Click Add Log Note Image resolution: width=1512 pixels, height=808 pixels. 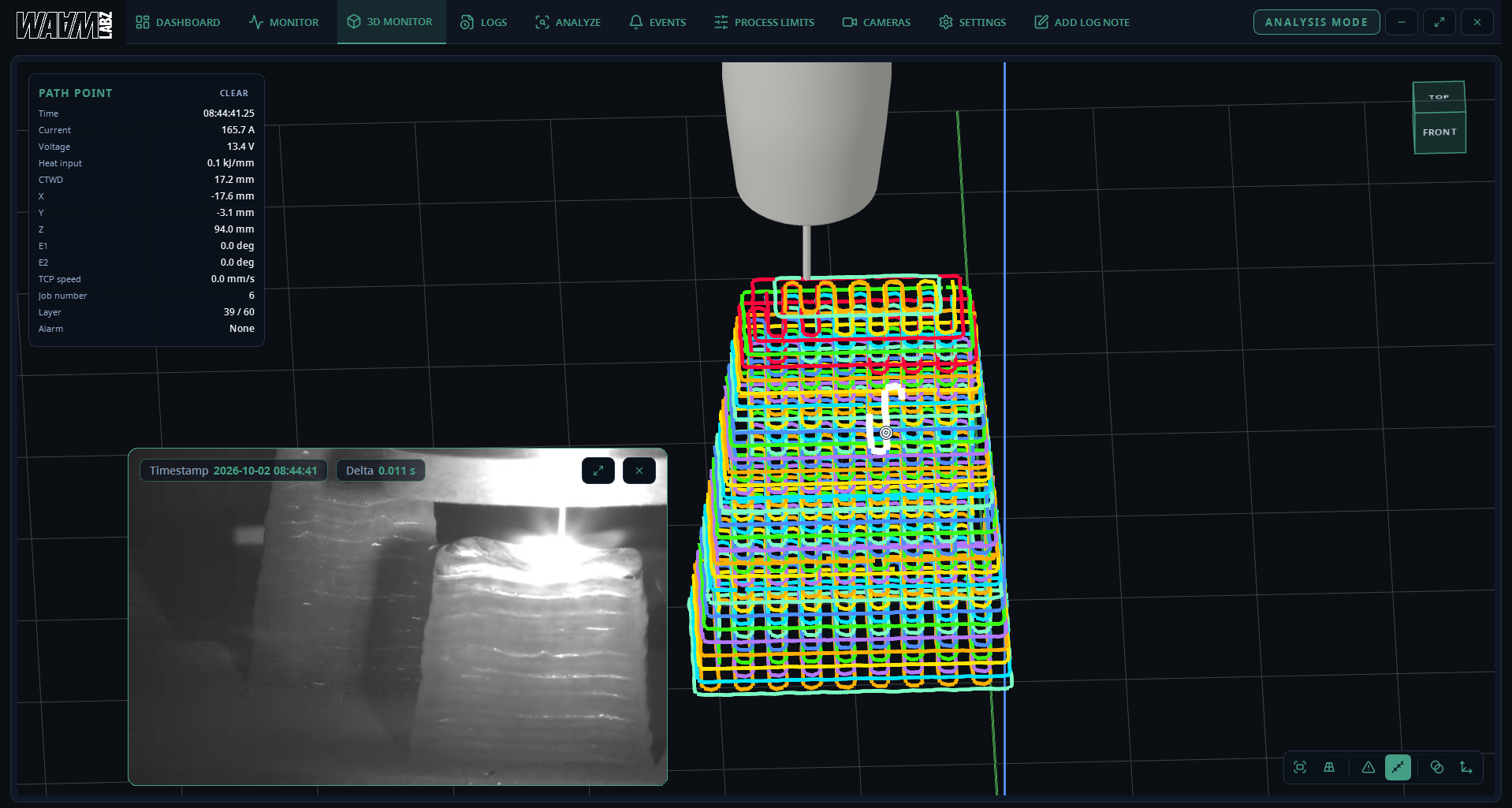[x=1082, y=22]
